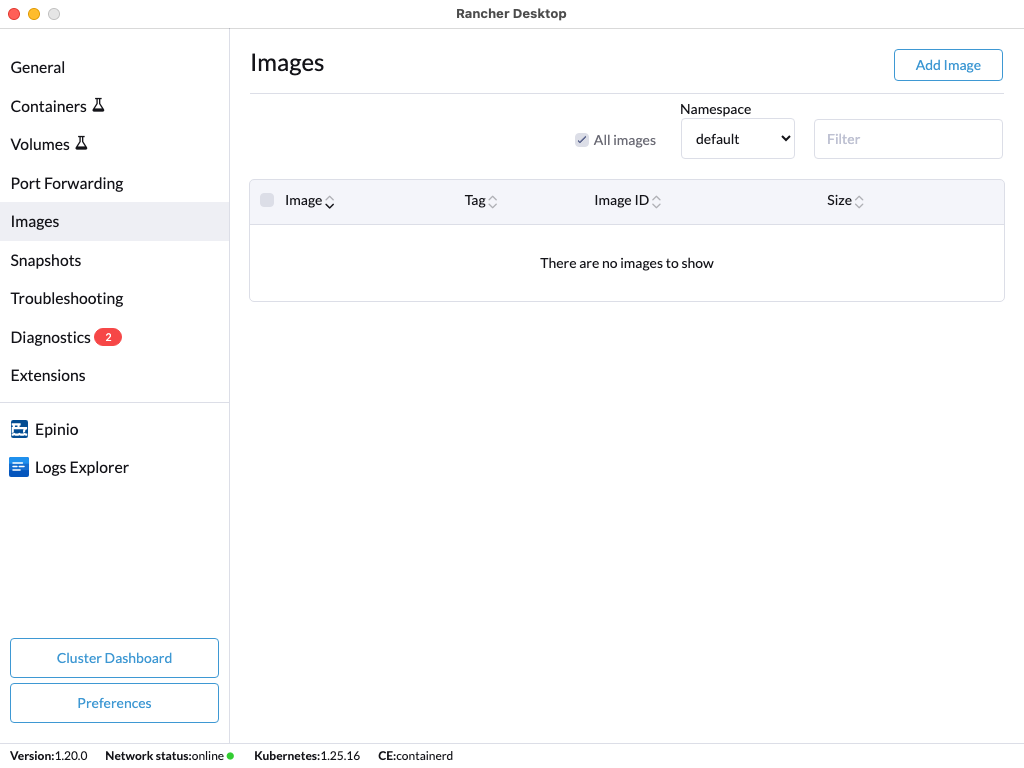Toggle the All images checkbox
The height and width of the screenshot is (768, 1024).
click(x=582, y=140)
